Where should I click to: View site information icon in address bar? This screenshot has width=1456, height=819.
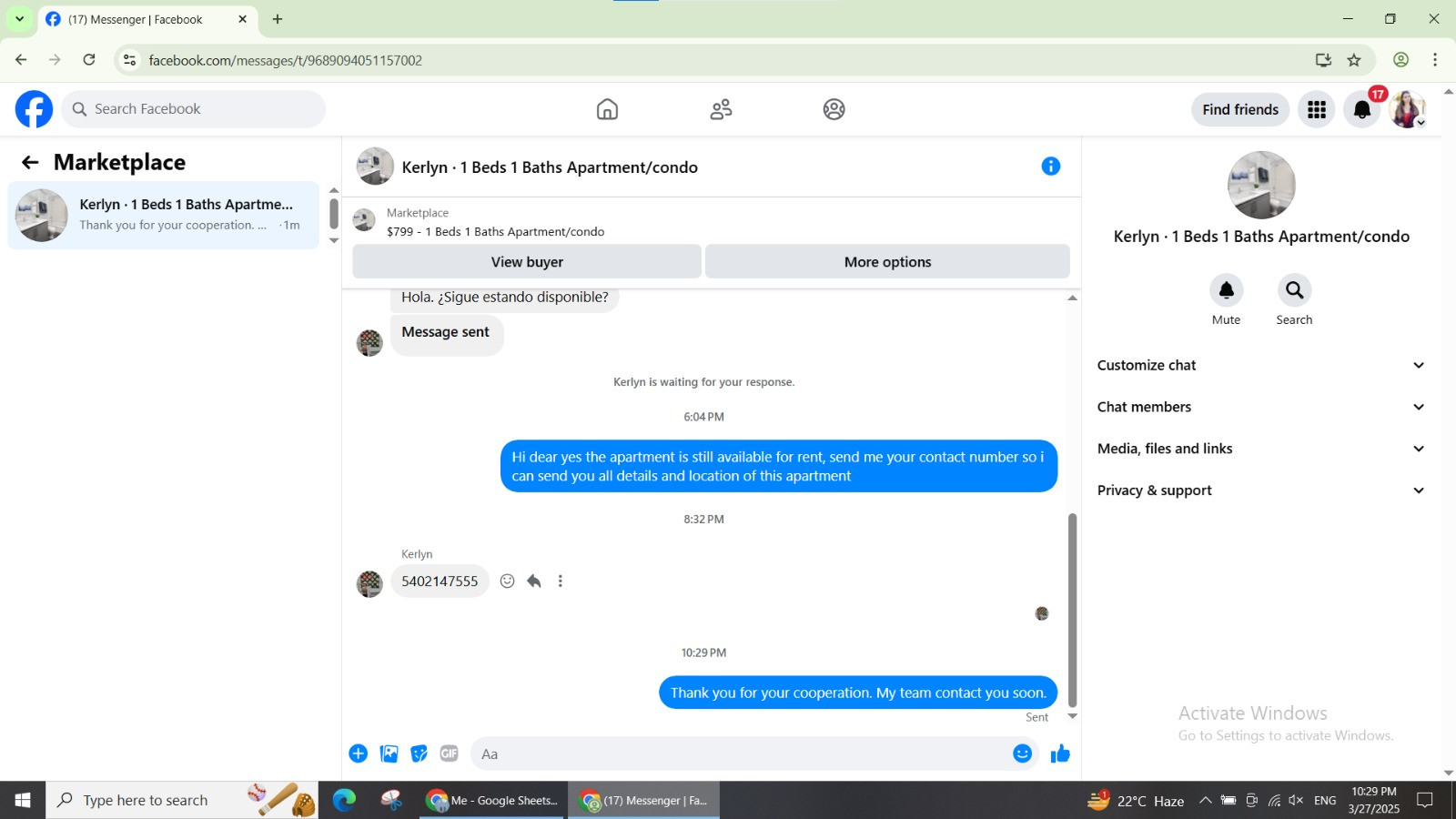click(129, 60)
